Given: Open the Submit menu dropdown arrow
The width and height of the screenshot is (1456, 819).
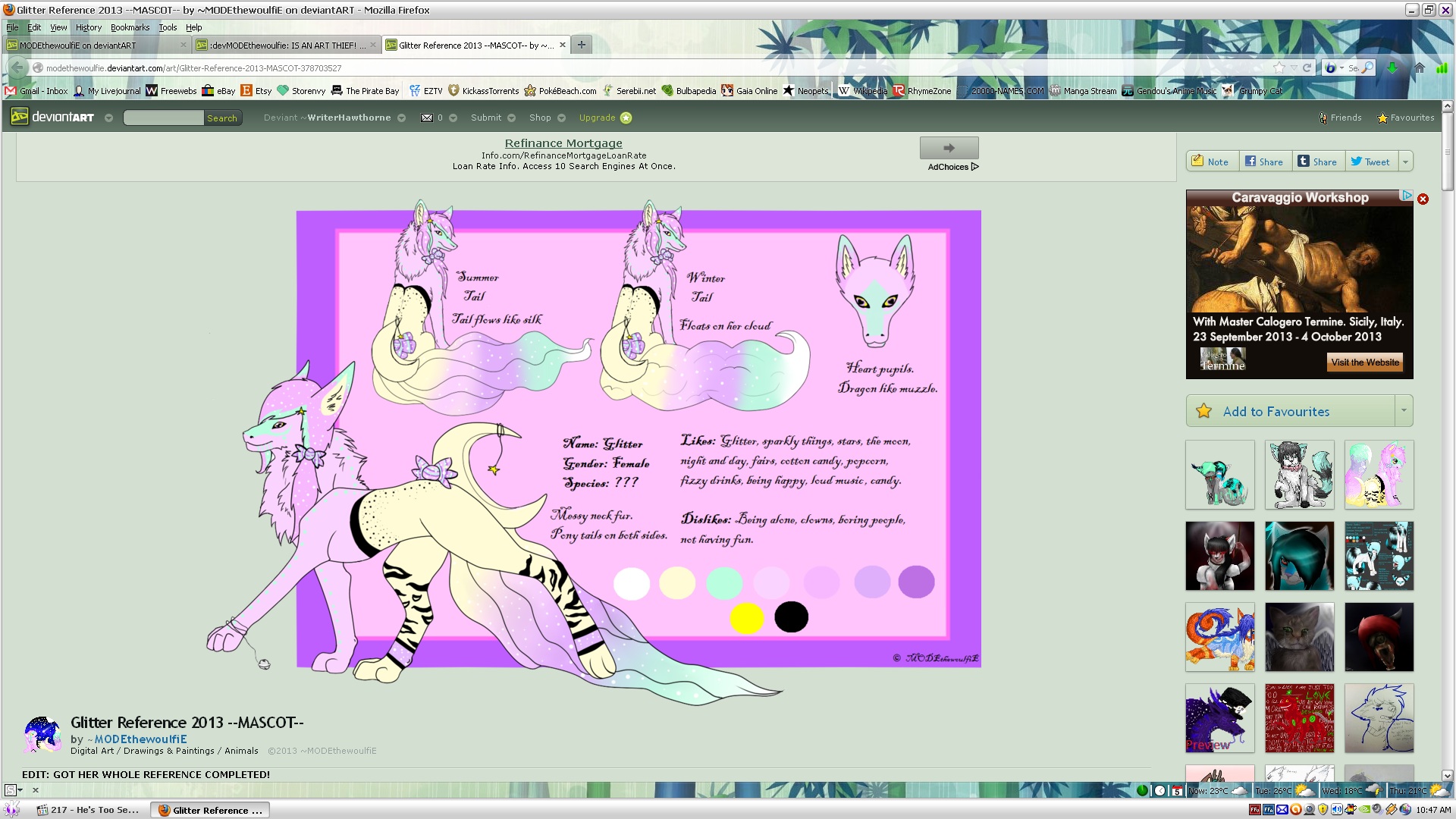Looking at the screenshot, I should (511, 118).
